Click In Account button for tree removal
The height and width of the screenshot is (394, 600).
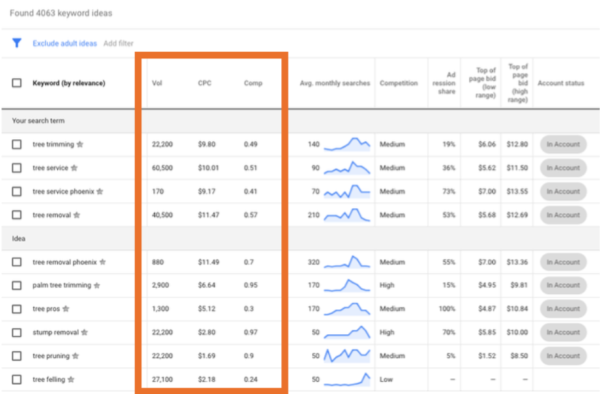(x=563, y=215)
